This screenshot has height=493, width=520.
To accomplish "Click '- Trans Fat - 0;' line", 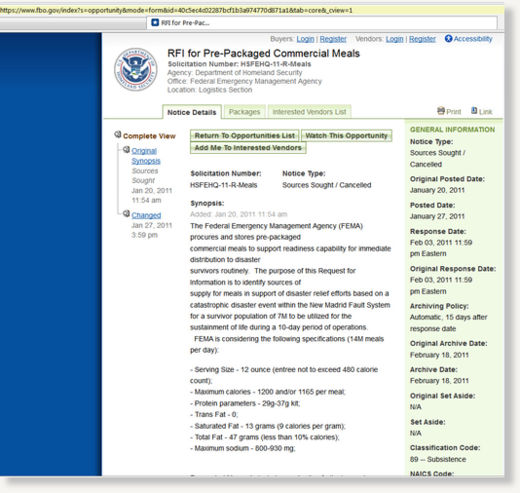I will coord(214,414).
